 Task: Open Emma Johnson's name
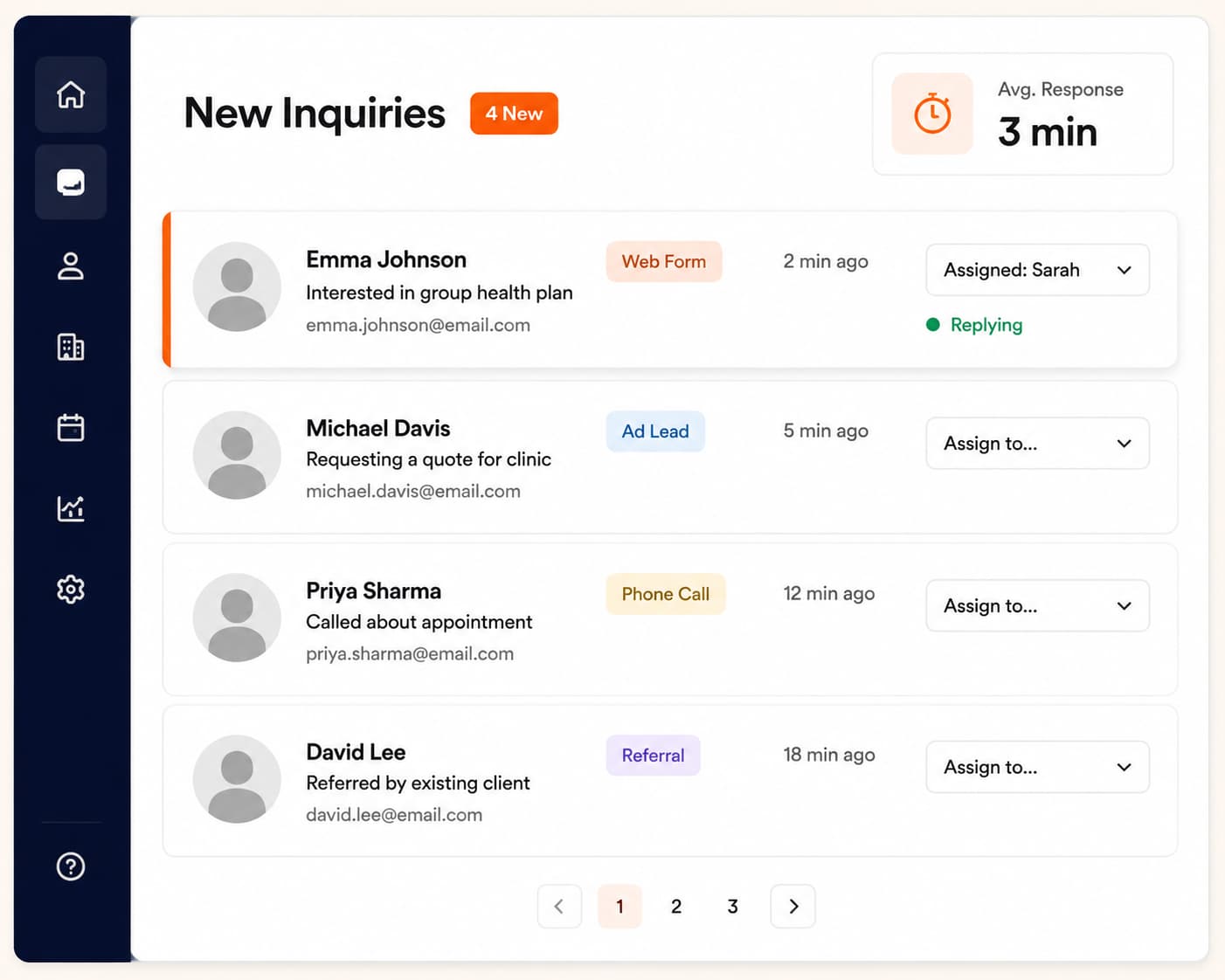click(386, 259)
